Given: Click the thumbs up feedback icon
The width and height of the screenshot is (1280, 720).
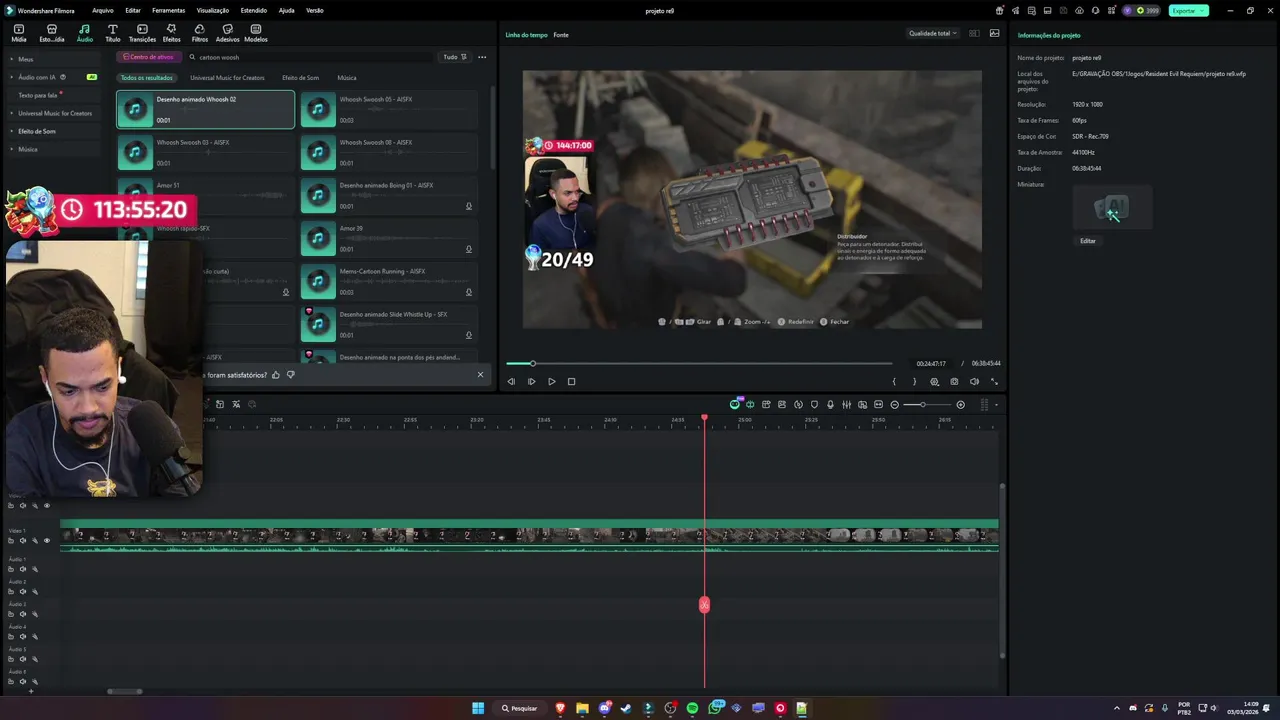Looking at the screenshot, I should tap(276, 375).
